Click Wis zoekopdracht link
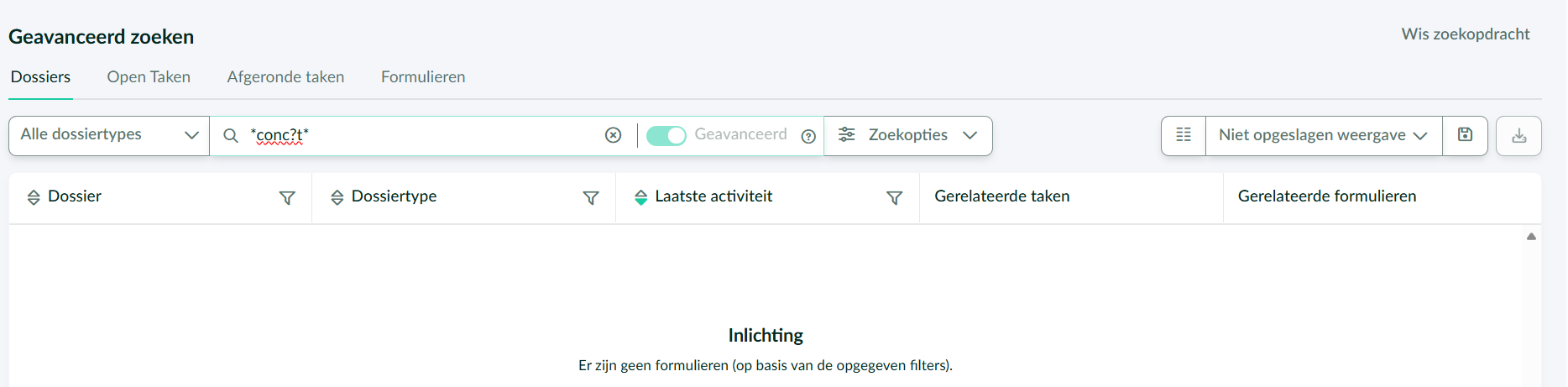1568x387 pixels. coord(1465,34)
